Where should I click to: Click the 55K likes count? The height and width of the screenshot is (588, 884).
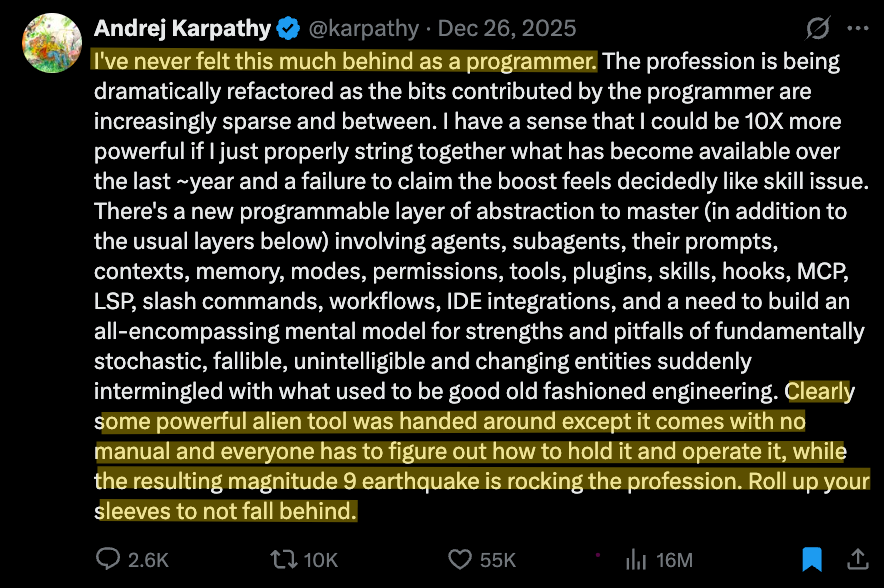click(497, 560)
